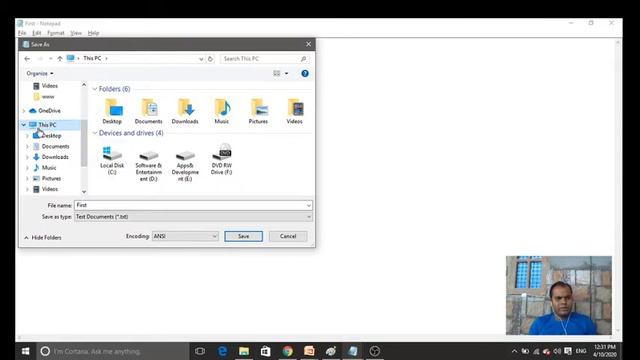Open the view options dropdown arrow
The width and height of the screenshot is (640, 360).
click(x=287, y=73)
